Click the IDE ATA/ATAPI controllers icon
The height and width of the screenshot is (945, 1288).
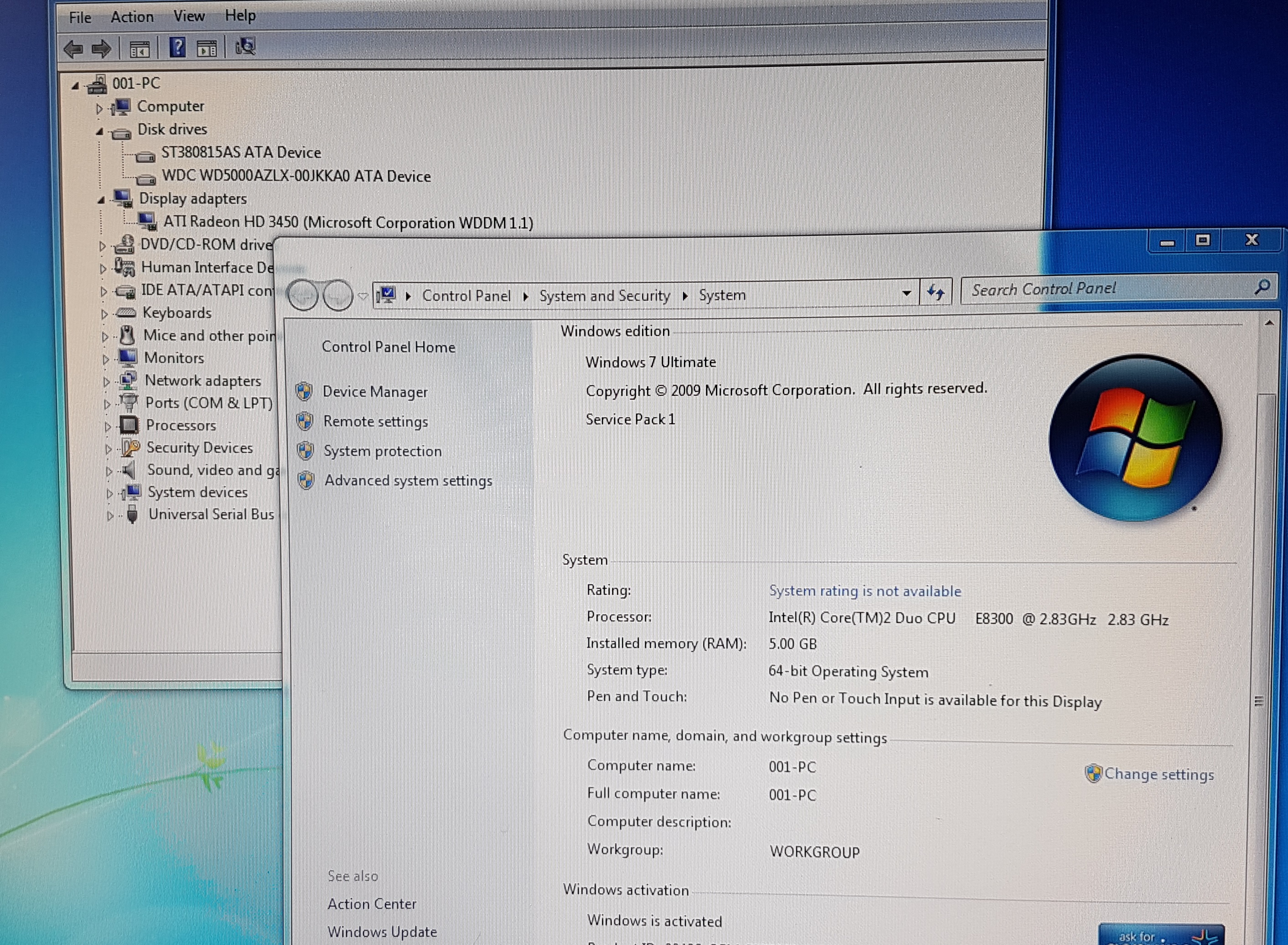[125, 291]
